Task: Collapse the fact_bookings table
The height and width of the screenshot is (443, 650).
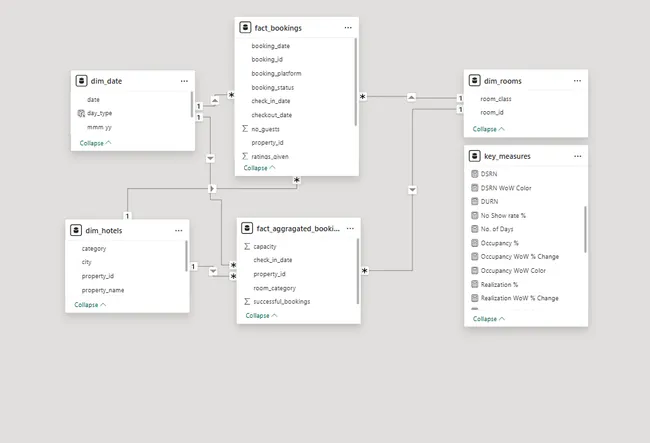Action: click(259, 168)
